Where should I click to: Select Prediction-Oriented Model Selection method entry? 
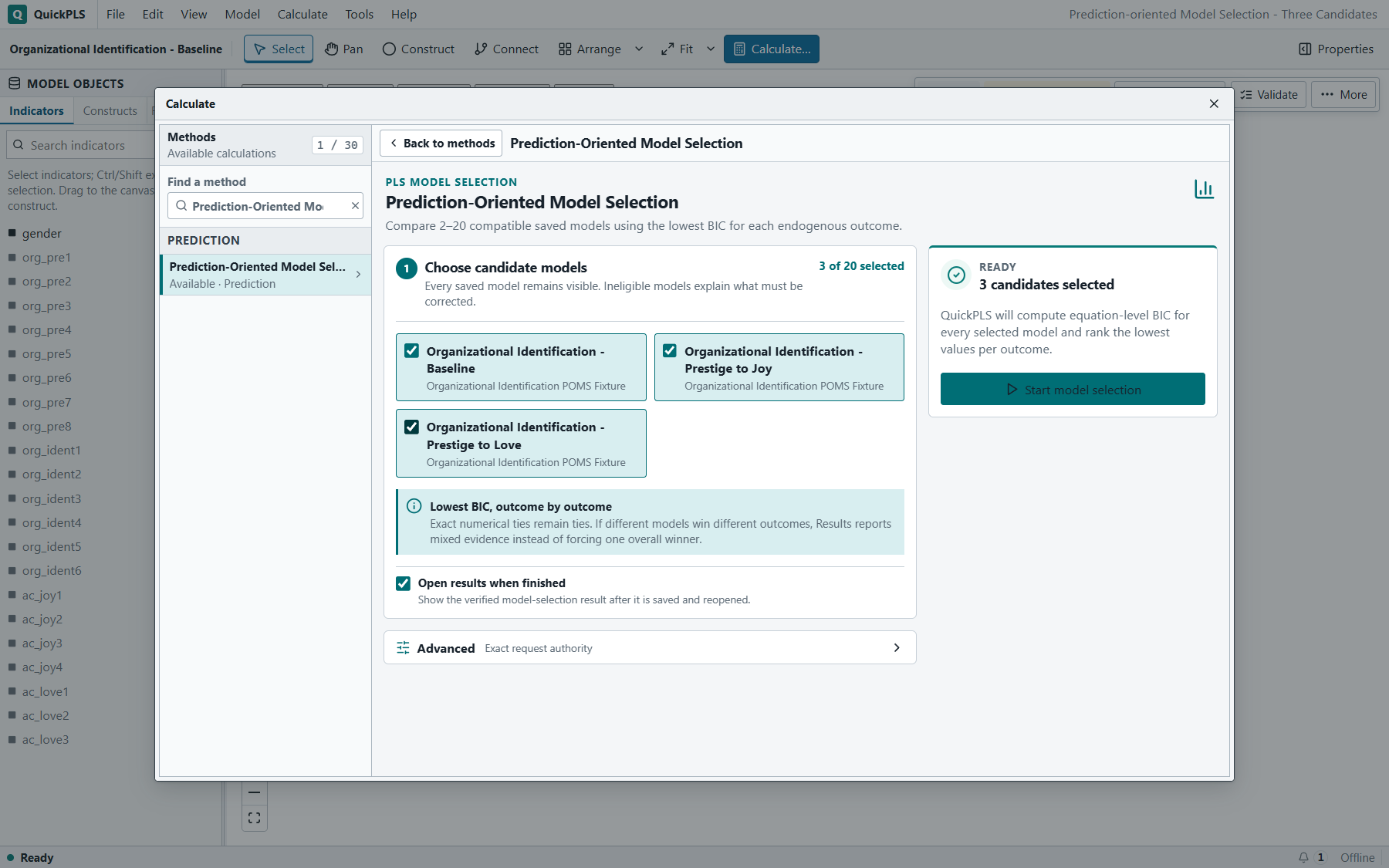pyautogui.click(x=265, y=275)
